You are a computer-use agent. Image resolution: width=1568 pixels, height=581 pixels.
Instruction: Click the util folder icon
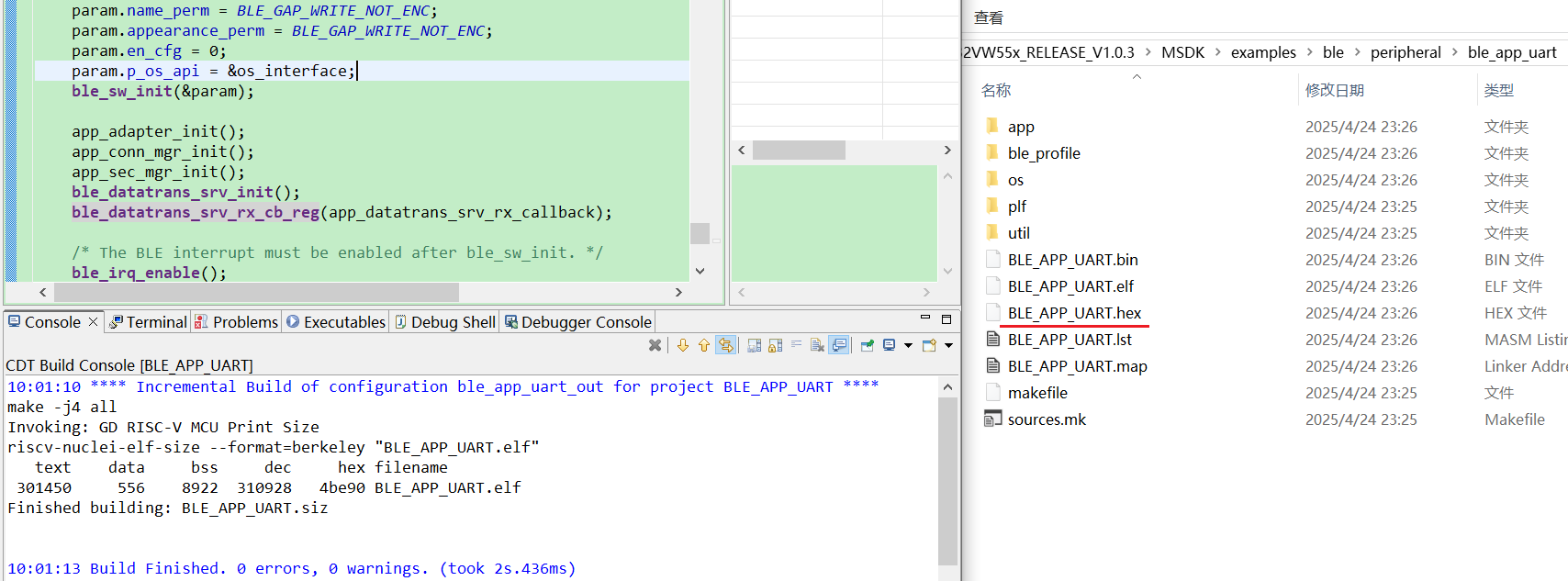991,232
